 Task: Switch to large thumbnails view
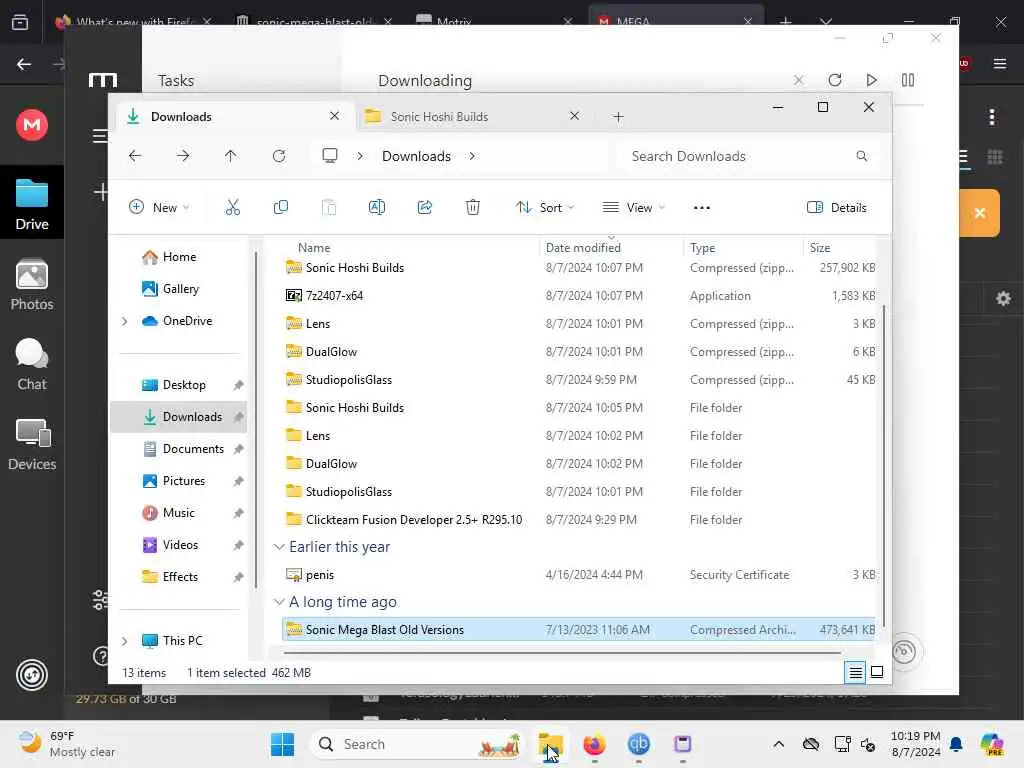[x=877, y=672]
